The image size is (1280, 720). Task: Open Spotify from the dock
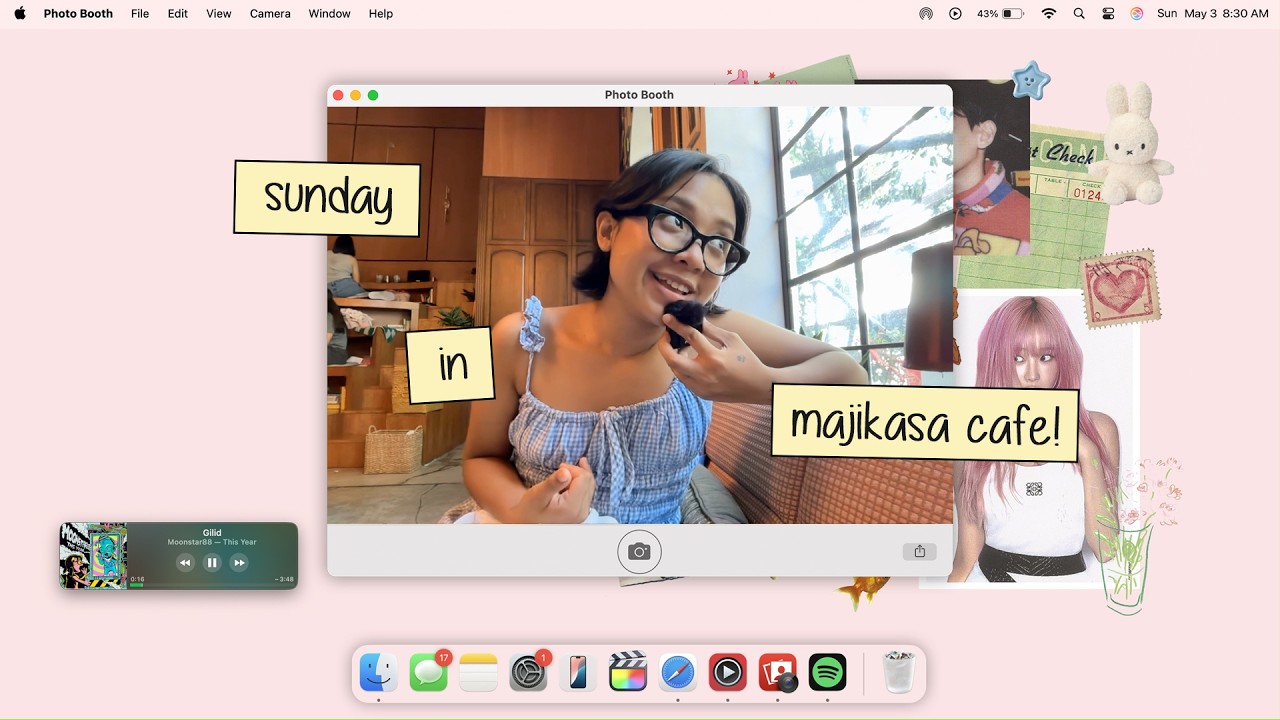tap(827, 672)
